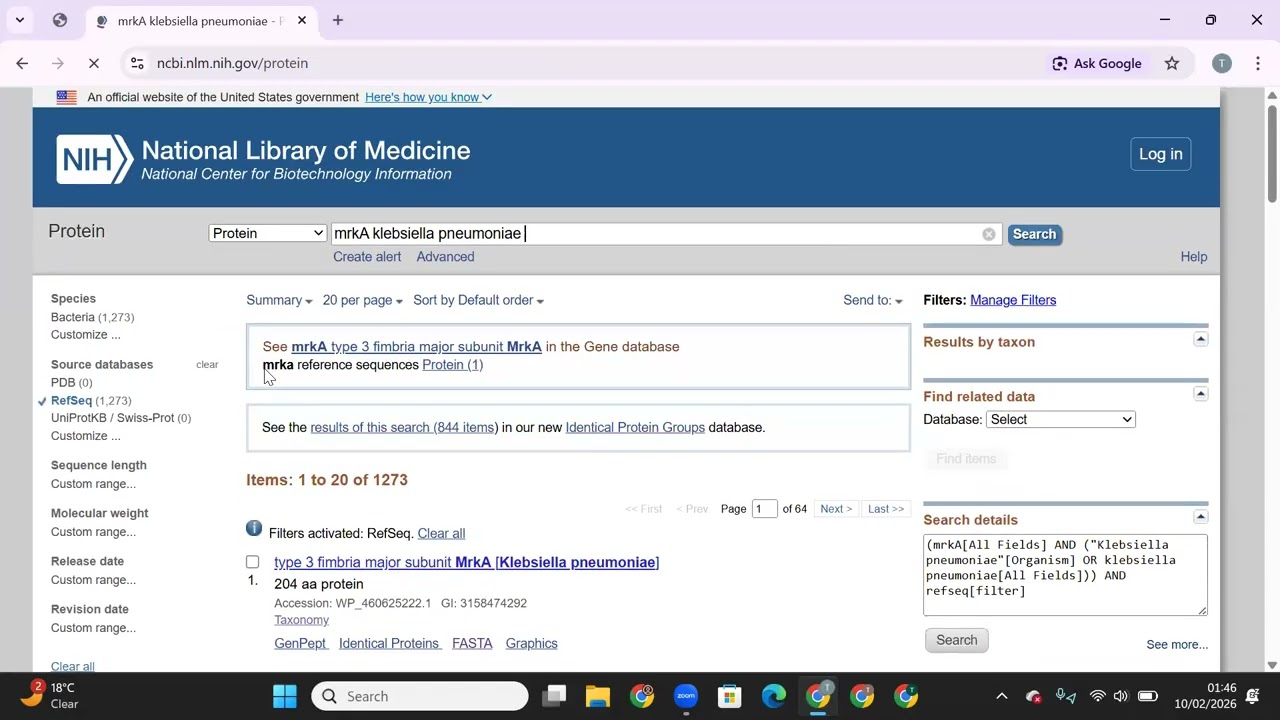1280x720 pixels.
Task: Click the info icon beside Filters activated
Action: pos(254,528)
